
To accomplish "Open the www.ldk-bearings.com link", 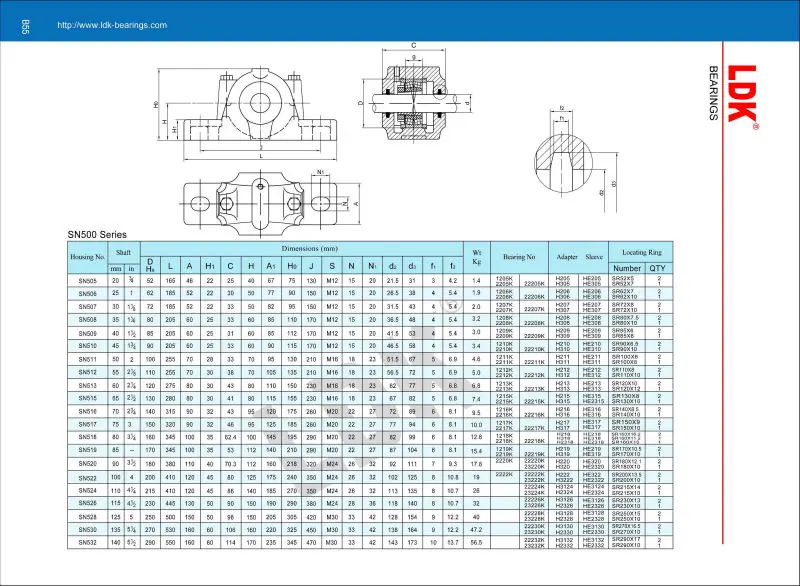I will [x=112, y=25].
